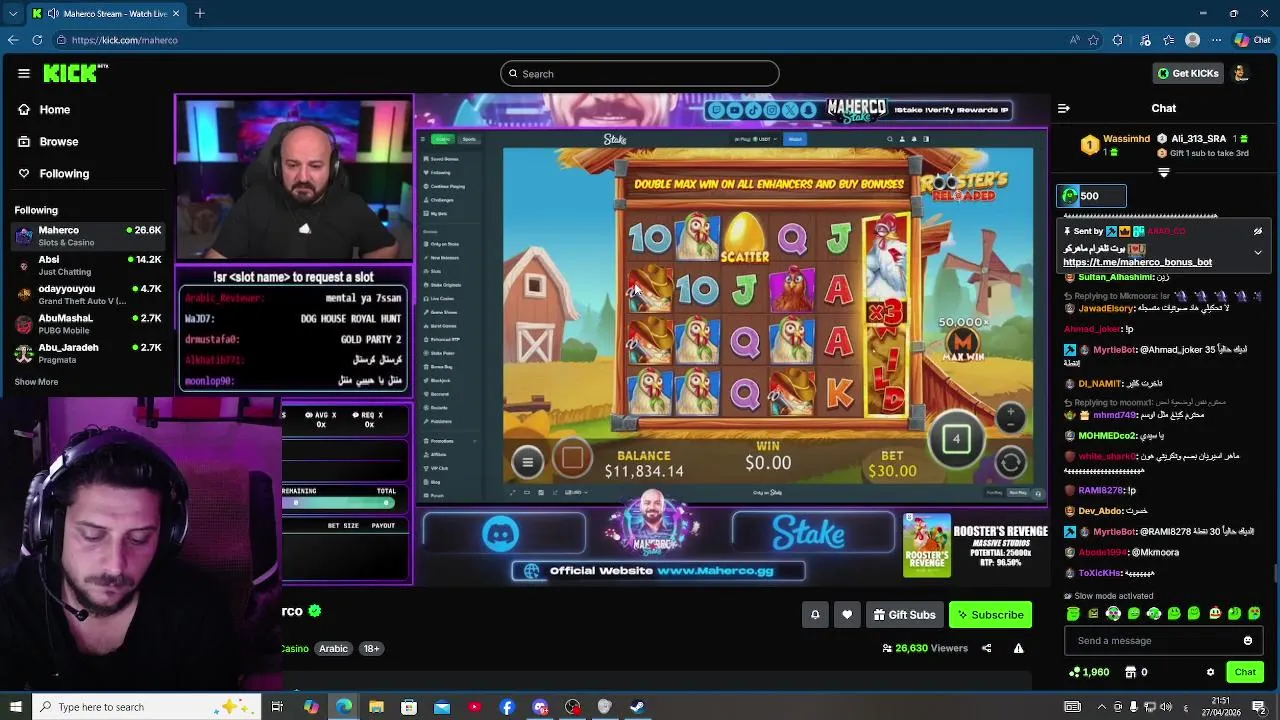The height and width of the screenshot is (720, 1280).
Task: Open Absi channel in Following list
Action: click(x=88, y=265)
